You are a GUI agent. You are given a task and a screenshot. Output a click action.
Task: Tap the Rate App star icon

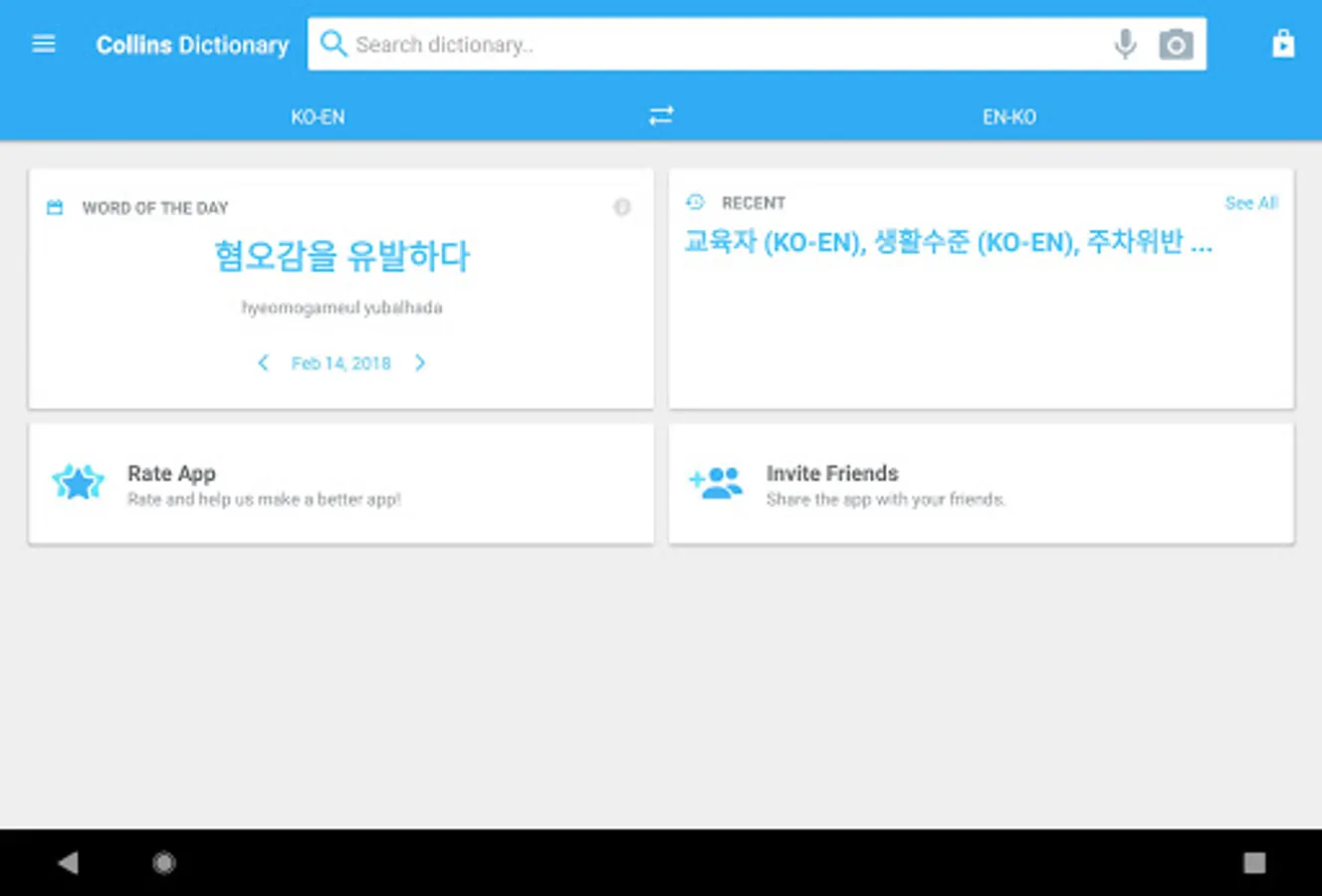tap(78, 482)
